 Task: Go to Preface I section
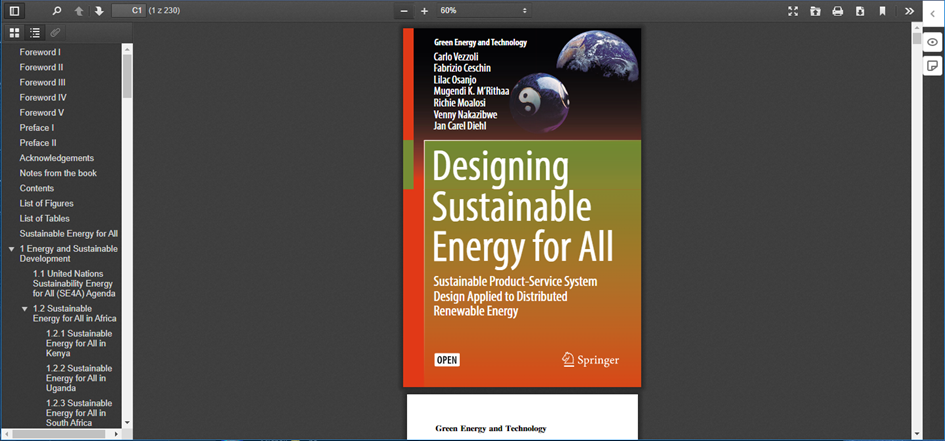pyautogui.click(x=37, y=128)
